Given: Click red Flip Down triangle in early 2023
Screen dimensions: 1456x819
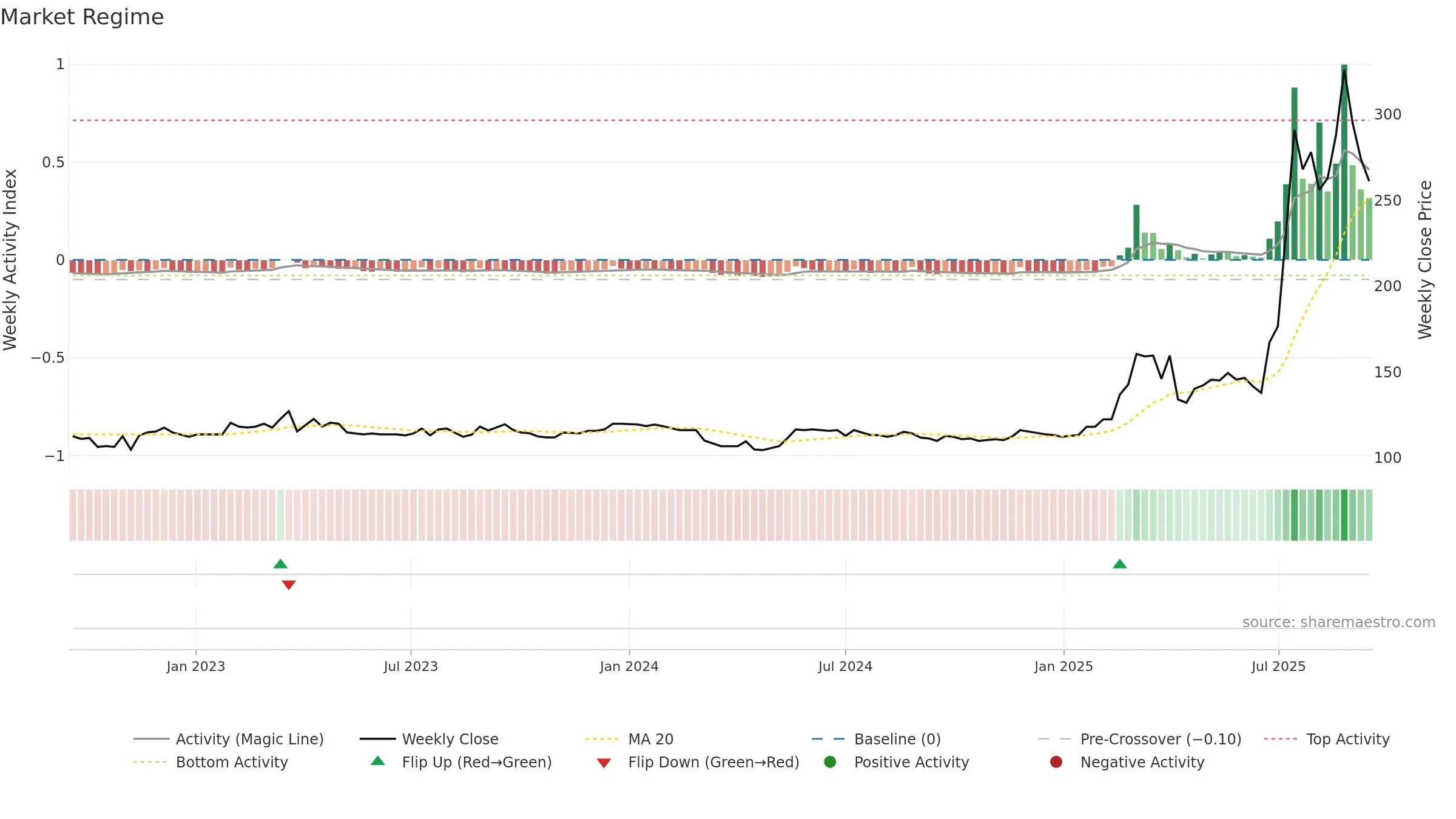Looking at the screenshot, I should coord(289,585).
